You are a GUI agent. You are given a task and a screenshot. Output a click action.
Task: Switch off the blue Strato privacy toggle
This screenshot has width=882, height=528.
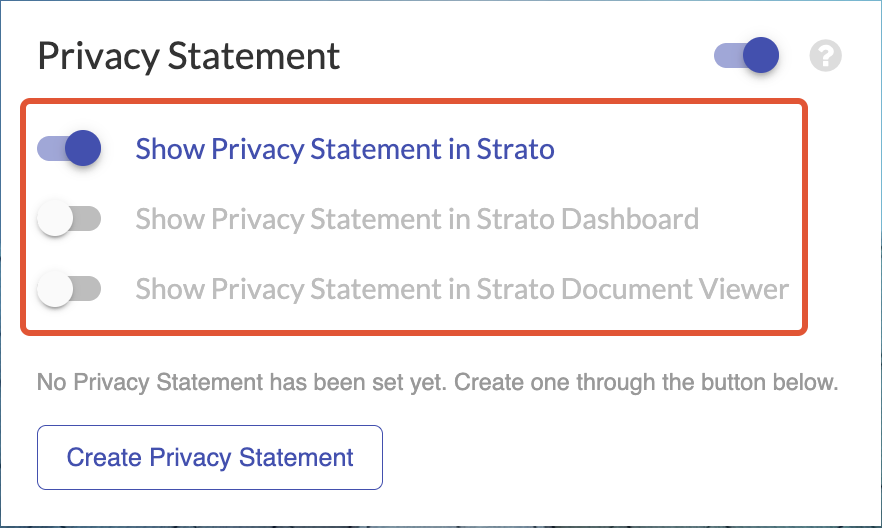(69, 149)
